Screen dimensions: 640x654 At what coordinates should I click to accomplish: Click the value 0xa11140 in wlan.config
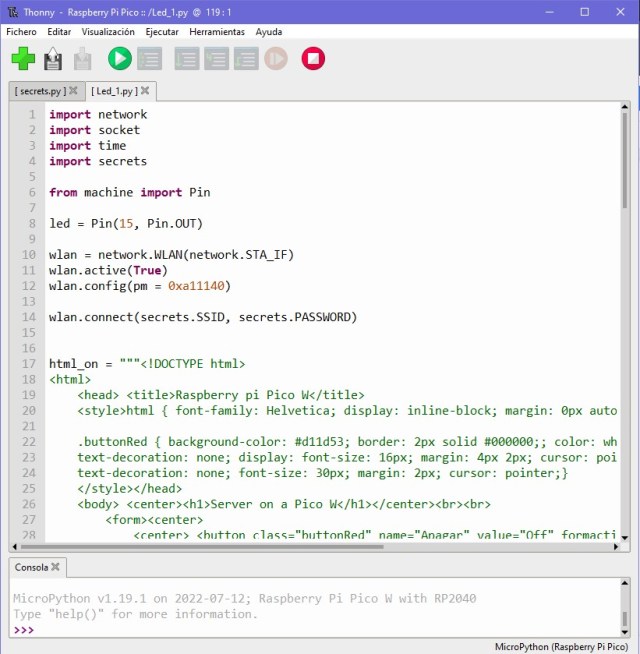click(x=196, y=286)
